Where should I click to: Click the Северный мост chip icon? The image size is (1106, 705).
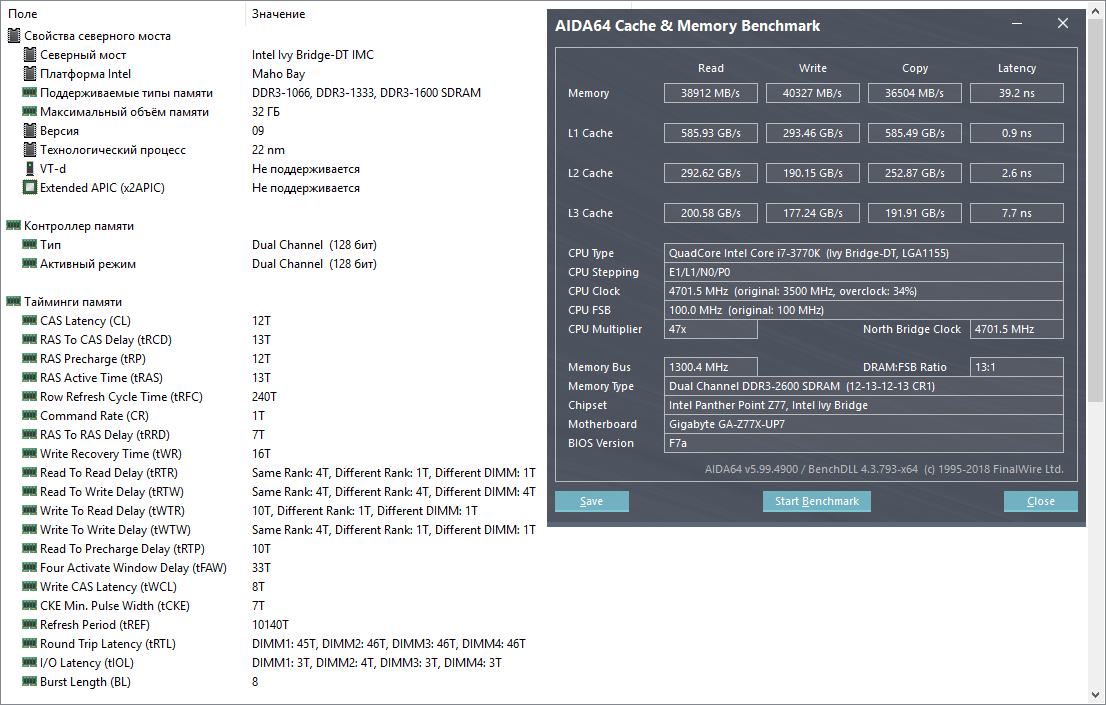30,54
